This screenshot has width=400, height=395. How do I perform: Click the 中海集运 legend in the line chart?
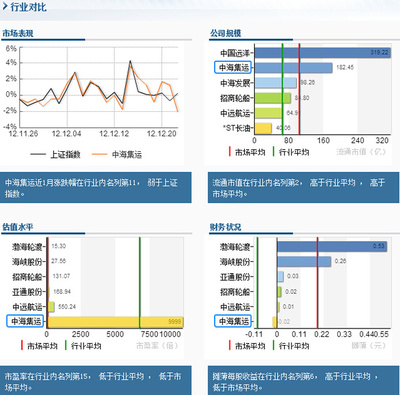(117, 154)
